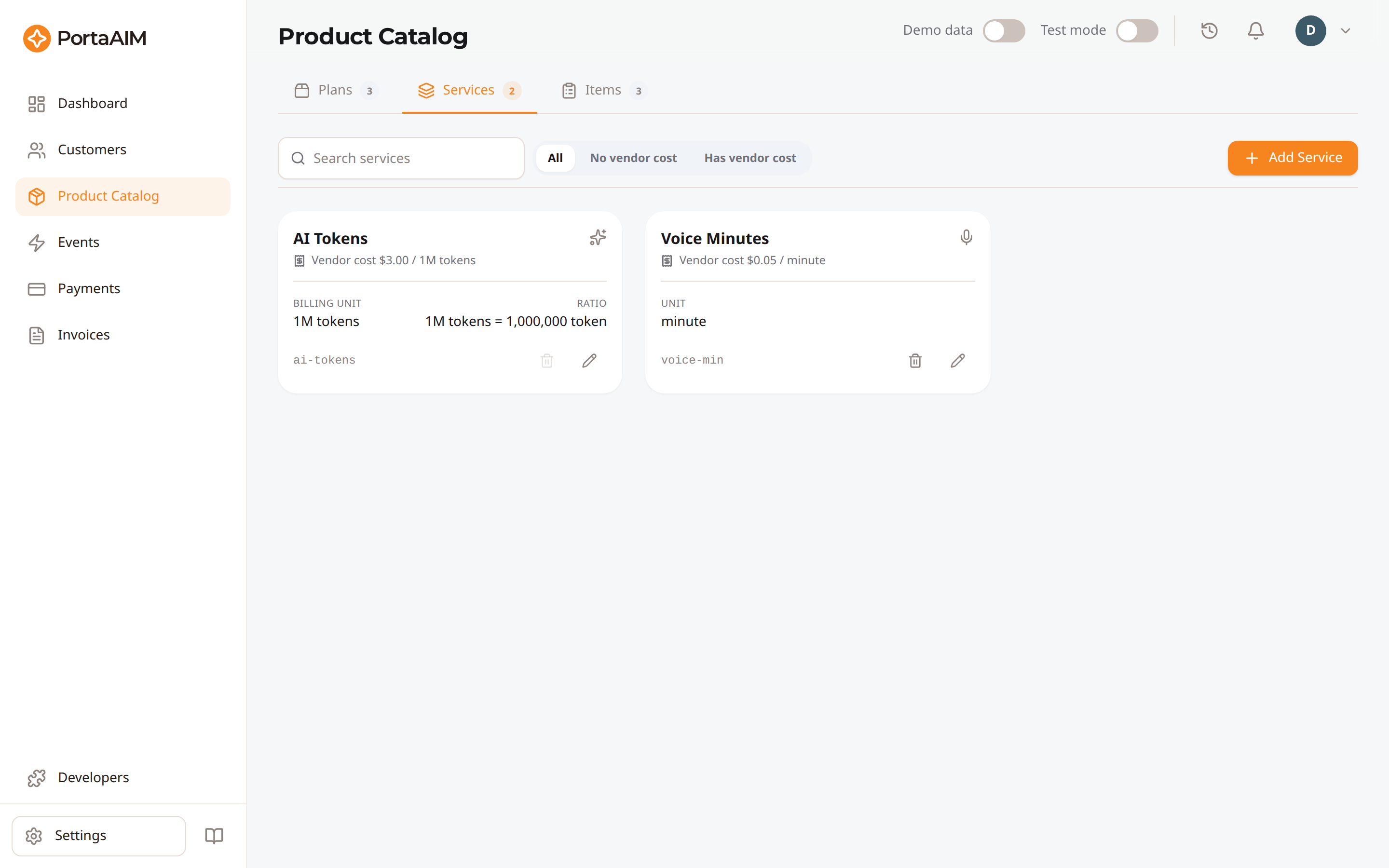
Task: Filter by No vendor cost
Action: coord(633,158)
